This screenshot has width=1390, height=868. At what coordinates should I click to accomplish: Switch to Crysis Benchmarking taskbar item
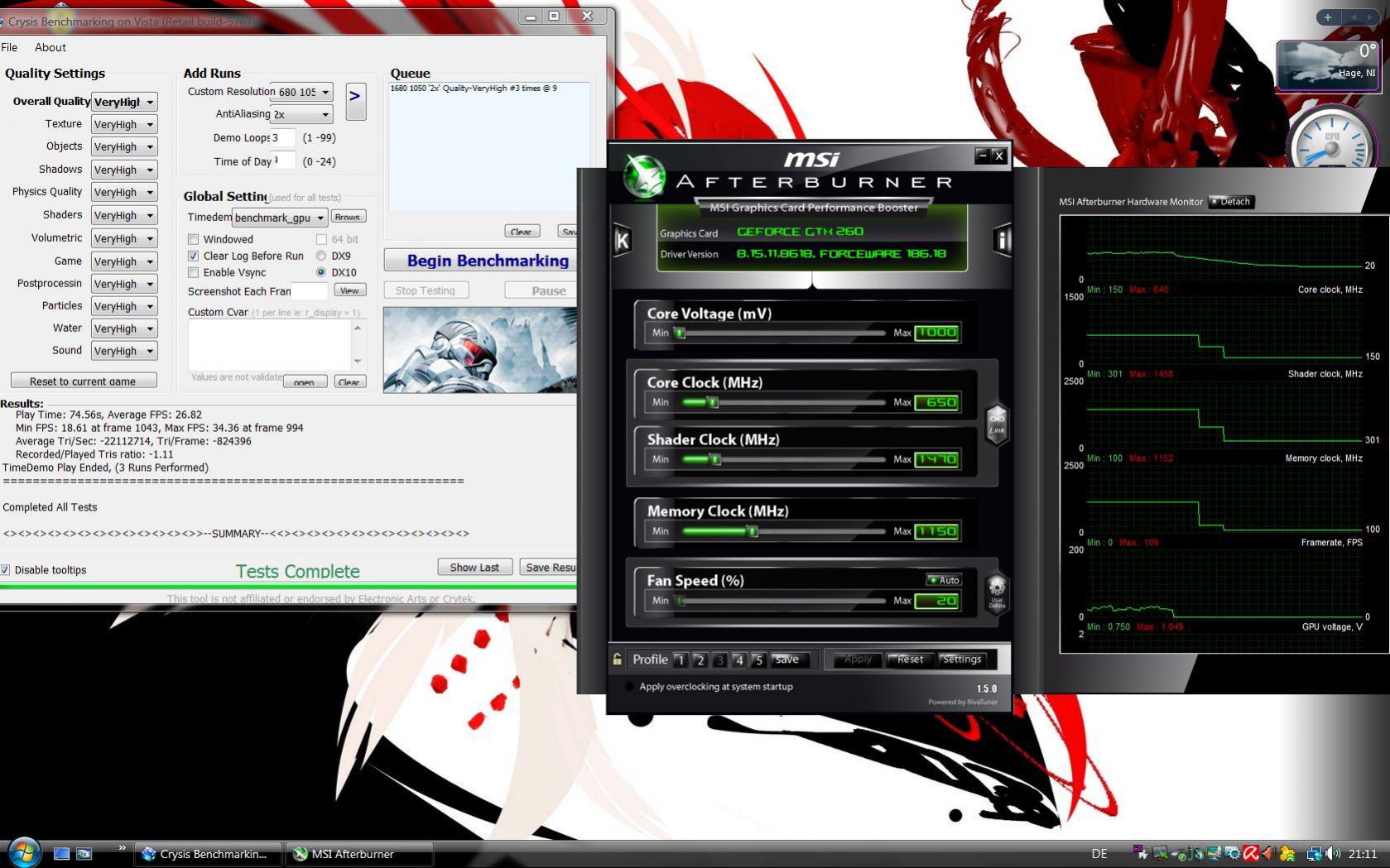point(209,854)
